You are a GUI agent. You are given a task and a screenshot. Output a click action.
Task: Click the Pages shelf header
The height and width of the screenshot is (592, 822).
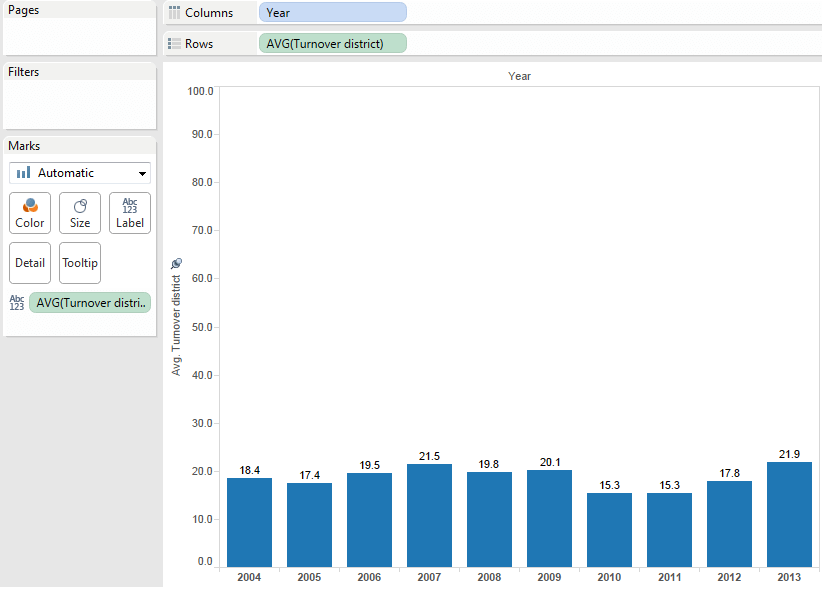(23, 9)
